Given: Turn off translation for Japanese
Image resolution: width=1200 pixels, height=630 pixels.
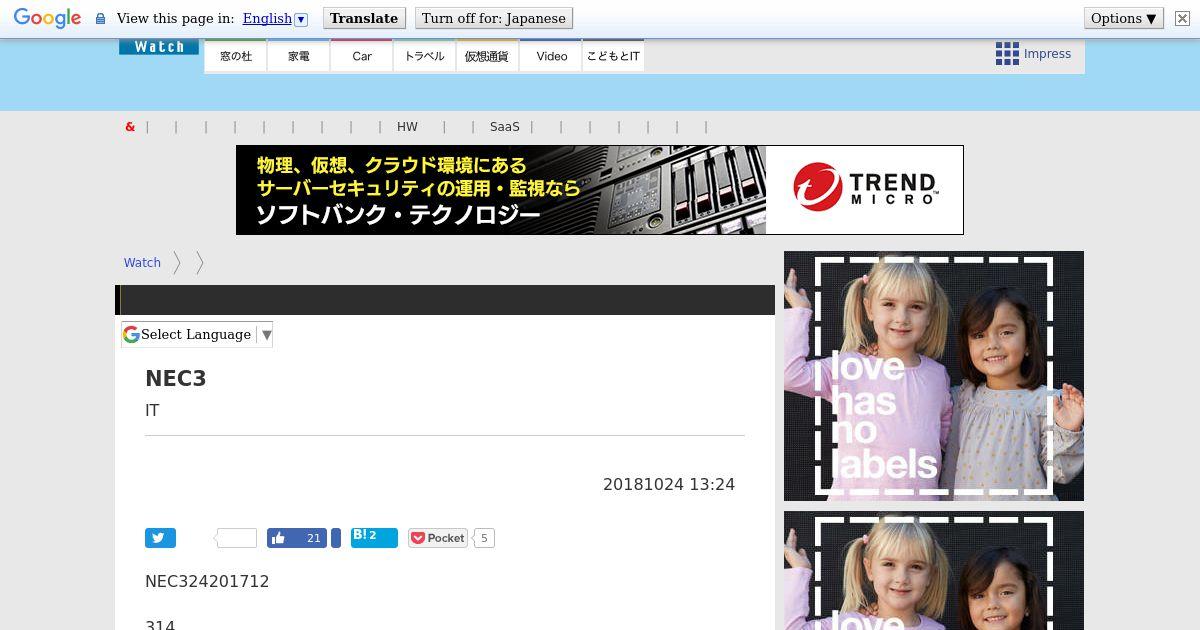Looking at the screenshot, I should pyautogui.click(x=494, y=18).
